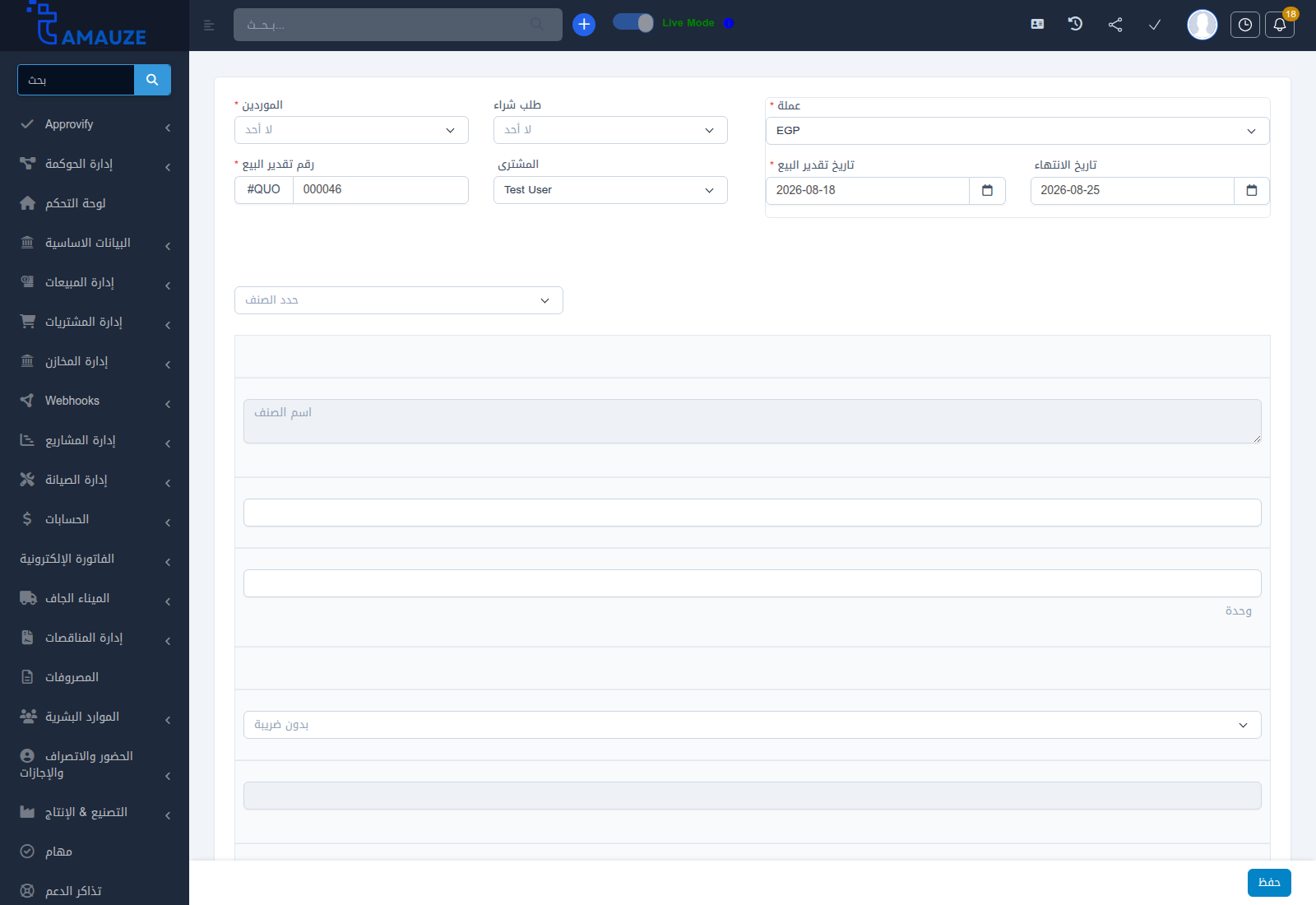Click the الحسابات dollar icon

pyautogui.click(x=27, y=519)
